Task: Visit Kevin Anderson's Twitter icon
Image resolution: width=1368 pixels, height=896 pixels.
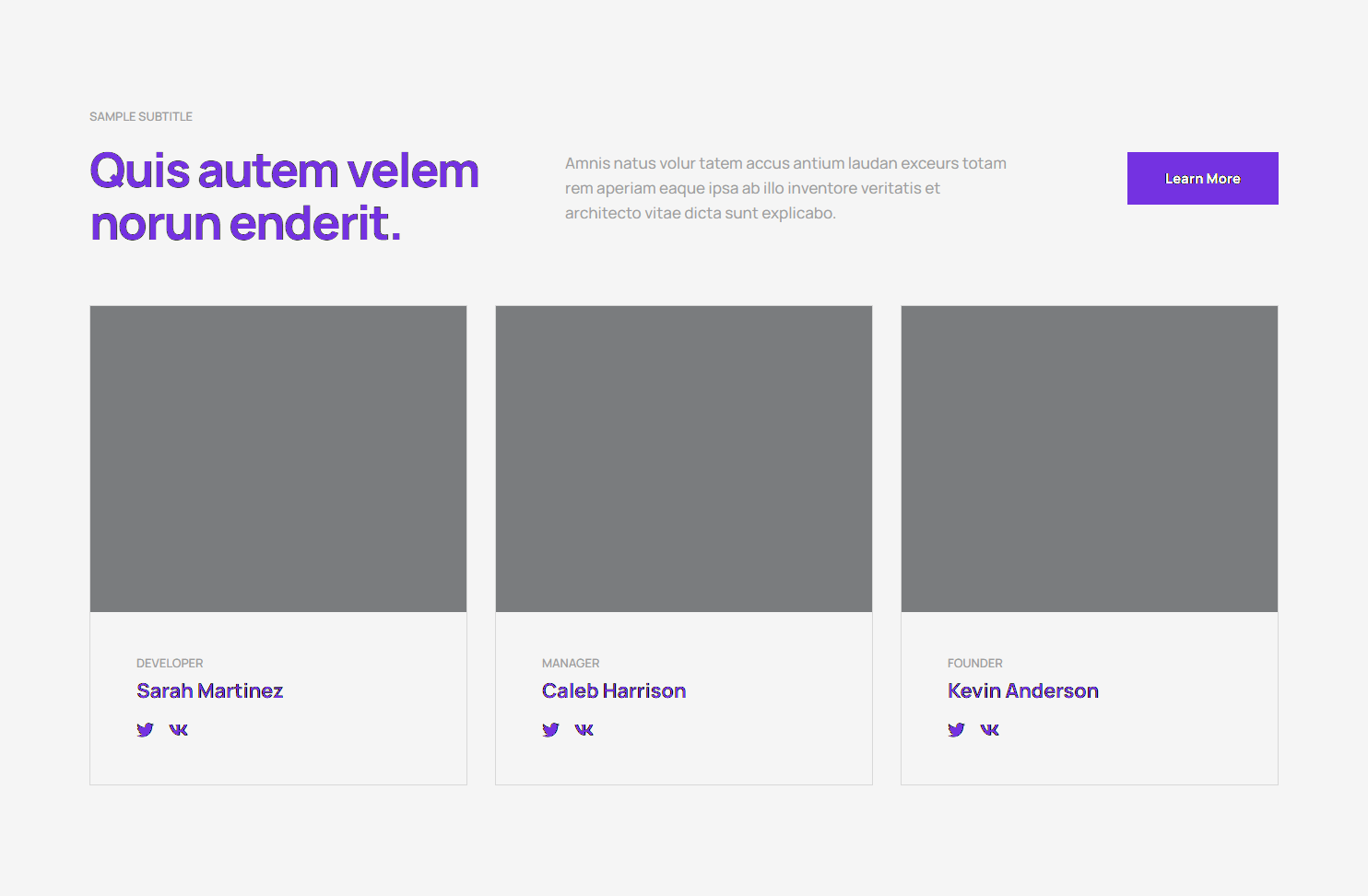Action: pyautogui.click(x=956, y=730)
